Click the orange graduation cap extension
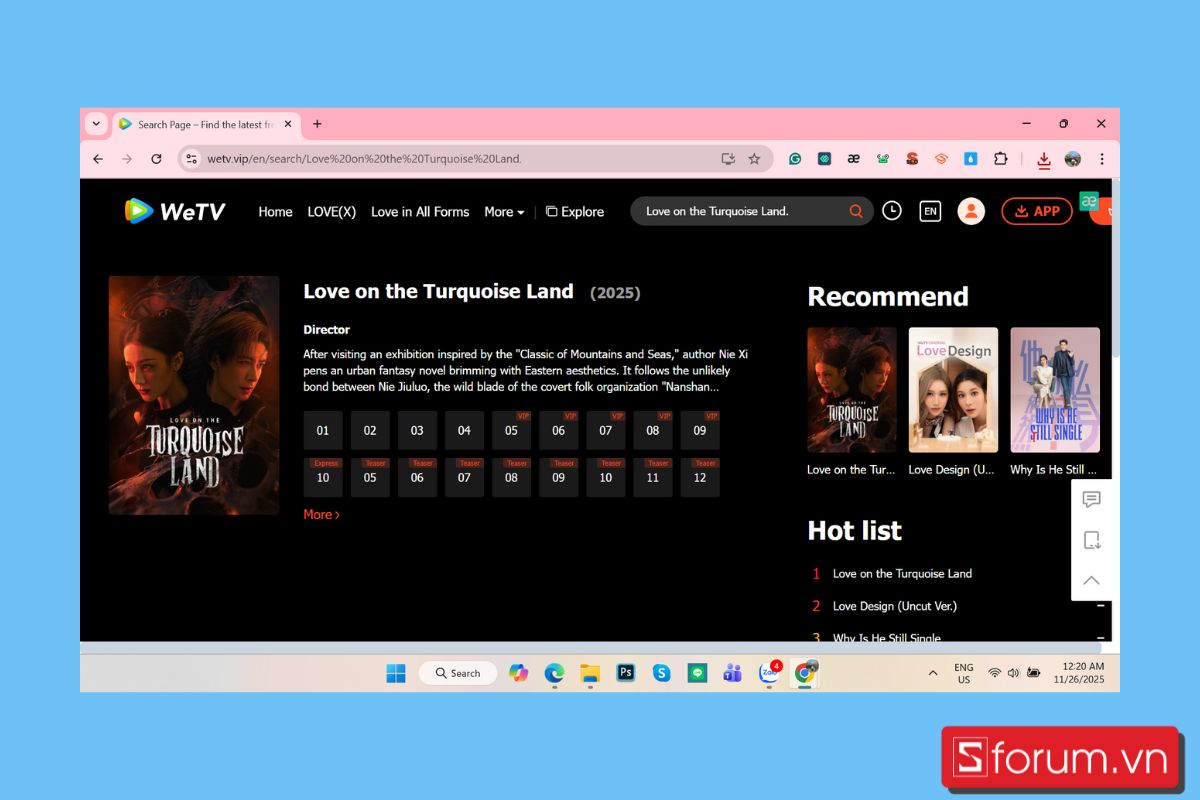This screenshot has width=1200, height=800. click(941, 159)
